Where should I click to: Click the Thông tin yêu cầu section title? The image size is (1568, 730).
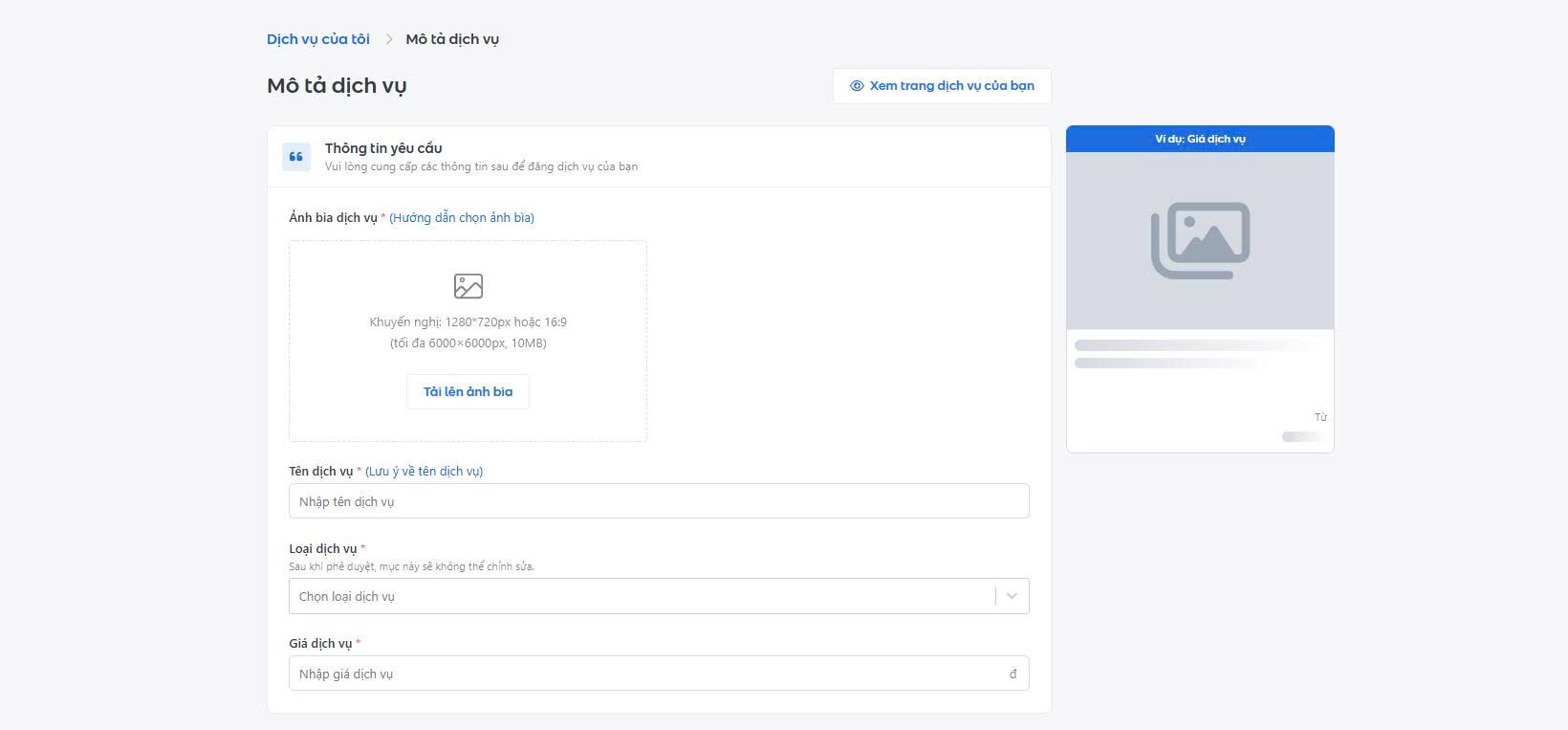point(383,148)
